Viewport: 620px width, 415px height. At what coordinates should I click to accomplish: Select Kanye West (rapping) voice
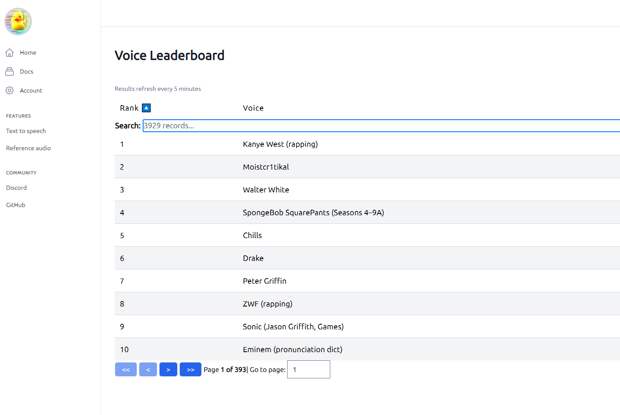click(367, 144)
